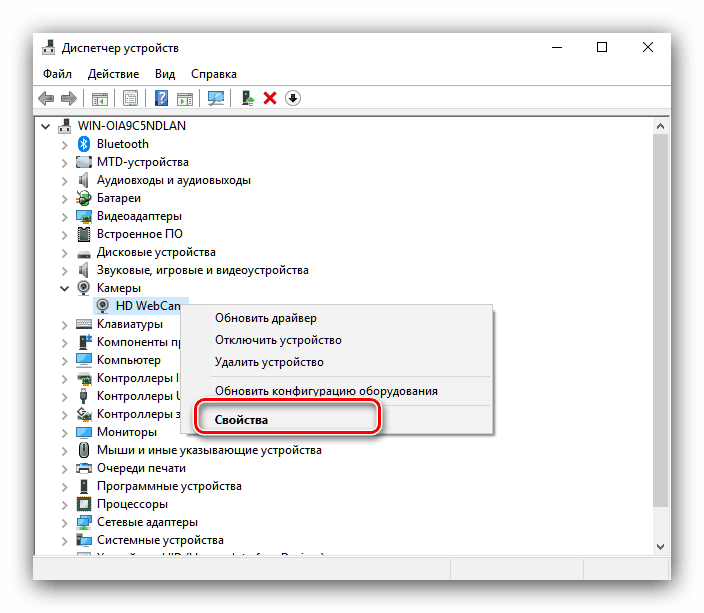Expand the Системные устройства category
This screenshot has width=704, height=613.
point(65,541)
